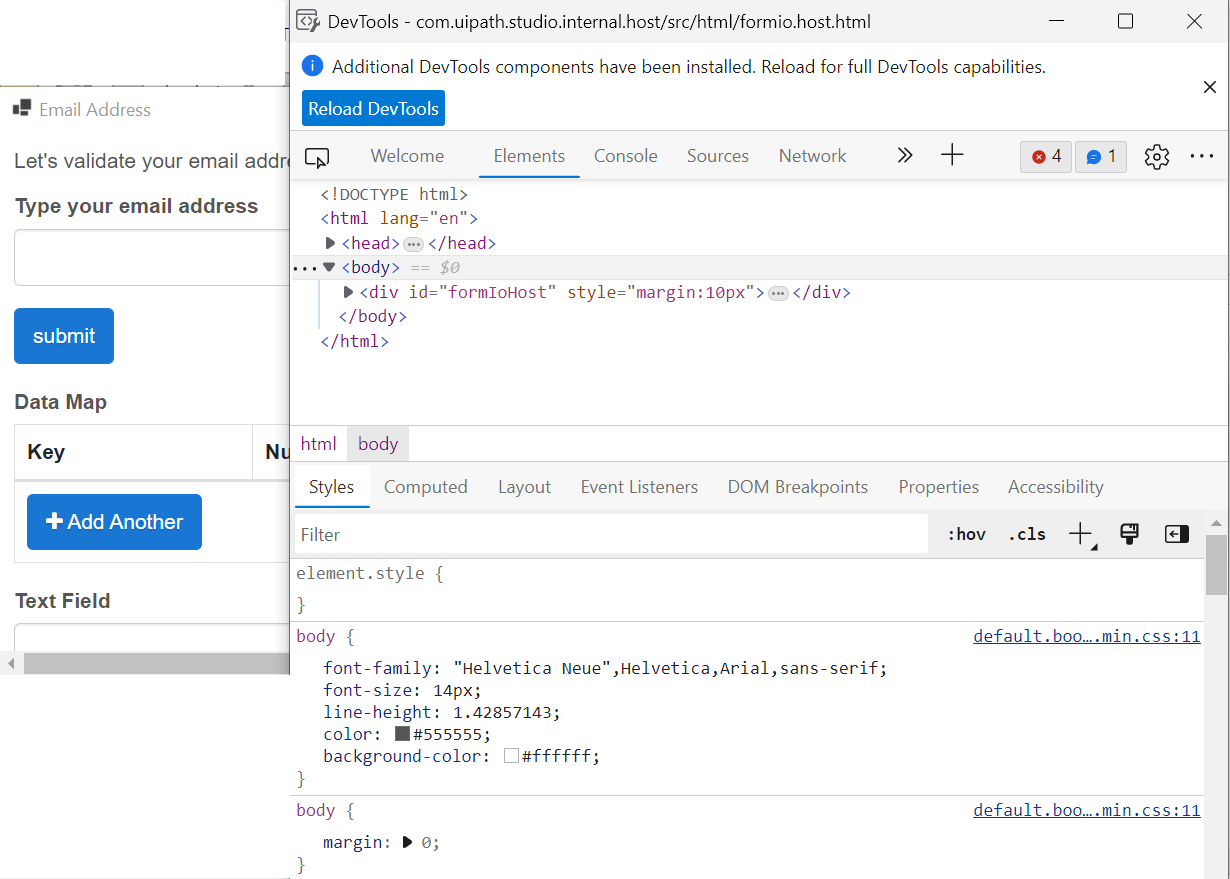Click the styles Filter input field
The image size is (1230, 879).
coord(610,534)
